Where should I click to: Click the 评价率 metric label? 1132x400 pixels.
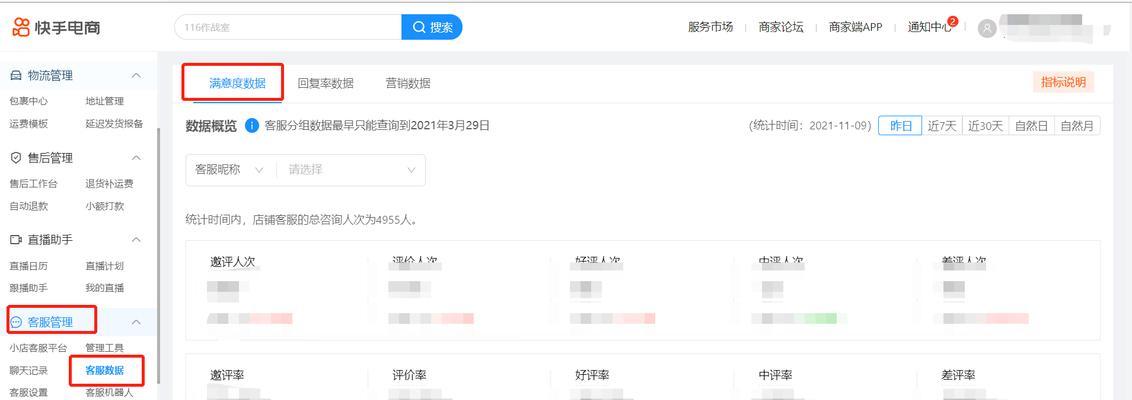click(409, 375)
